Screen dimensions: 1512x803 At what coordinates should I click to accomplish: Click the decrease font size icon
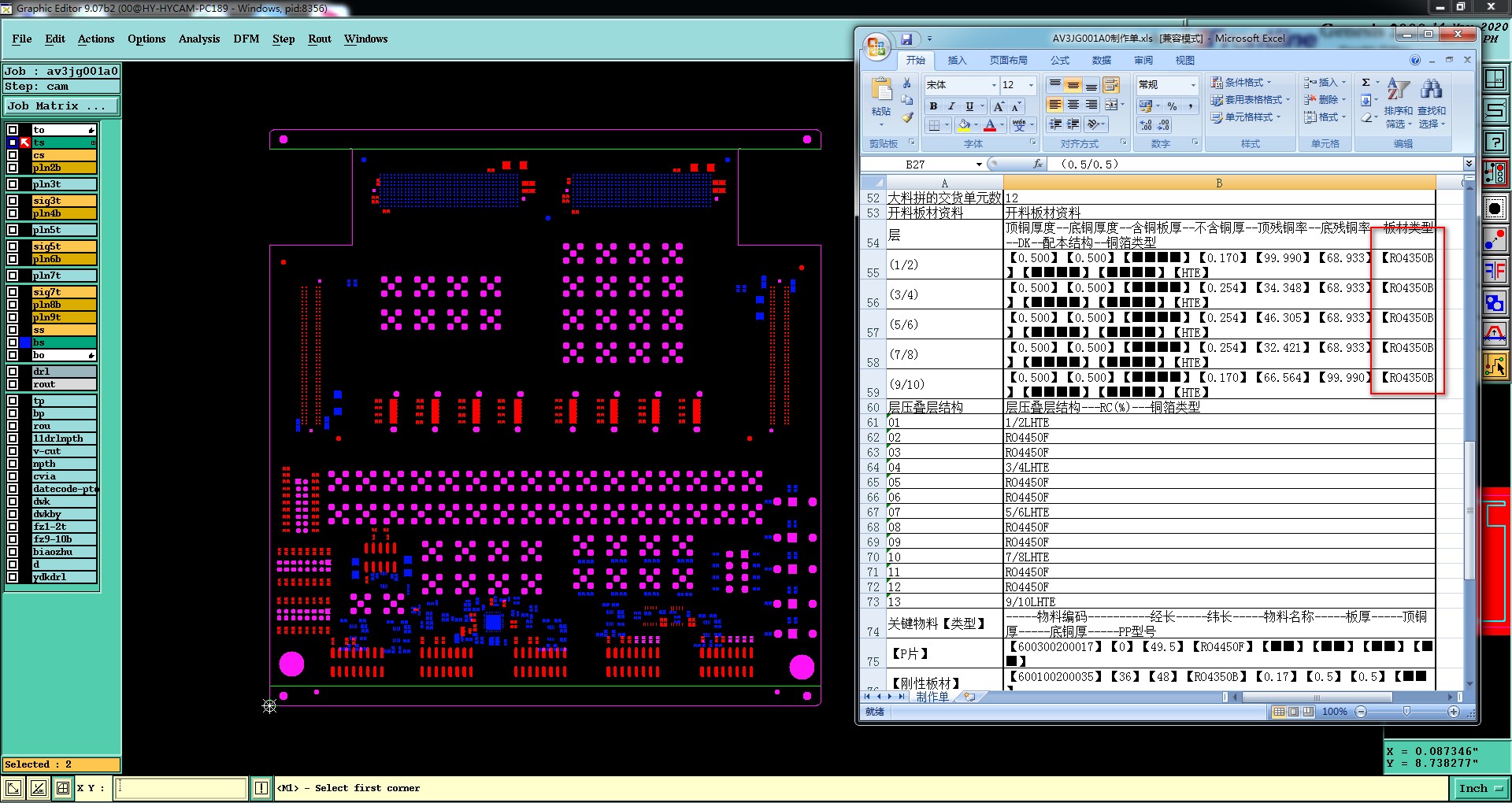coord(1016,106)
